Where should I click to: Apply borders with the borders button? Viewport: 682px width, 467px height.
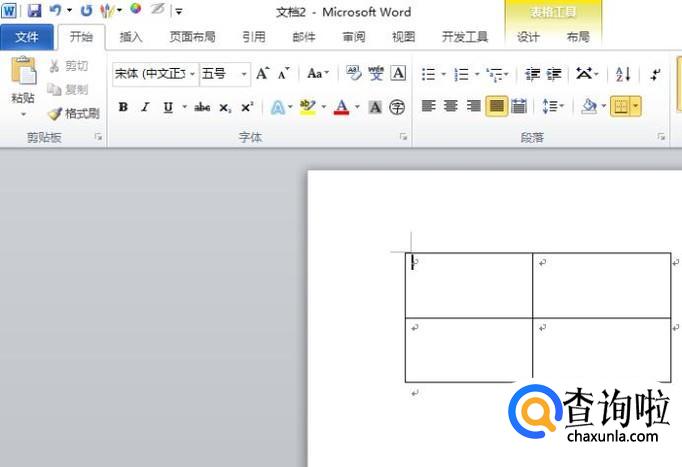click(620, 106)
